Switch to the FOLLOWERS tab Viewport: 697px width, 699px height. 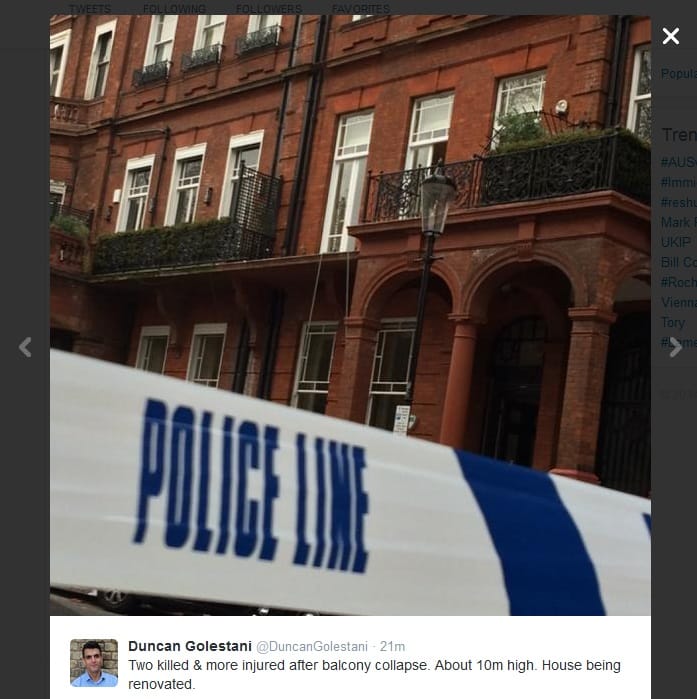coord(269,9)
